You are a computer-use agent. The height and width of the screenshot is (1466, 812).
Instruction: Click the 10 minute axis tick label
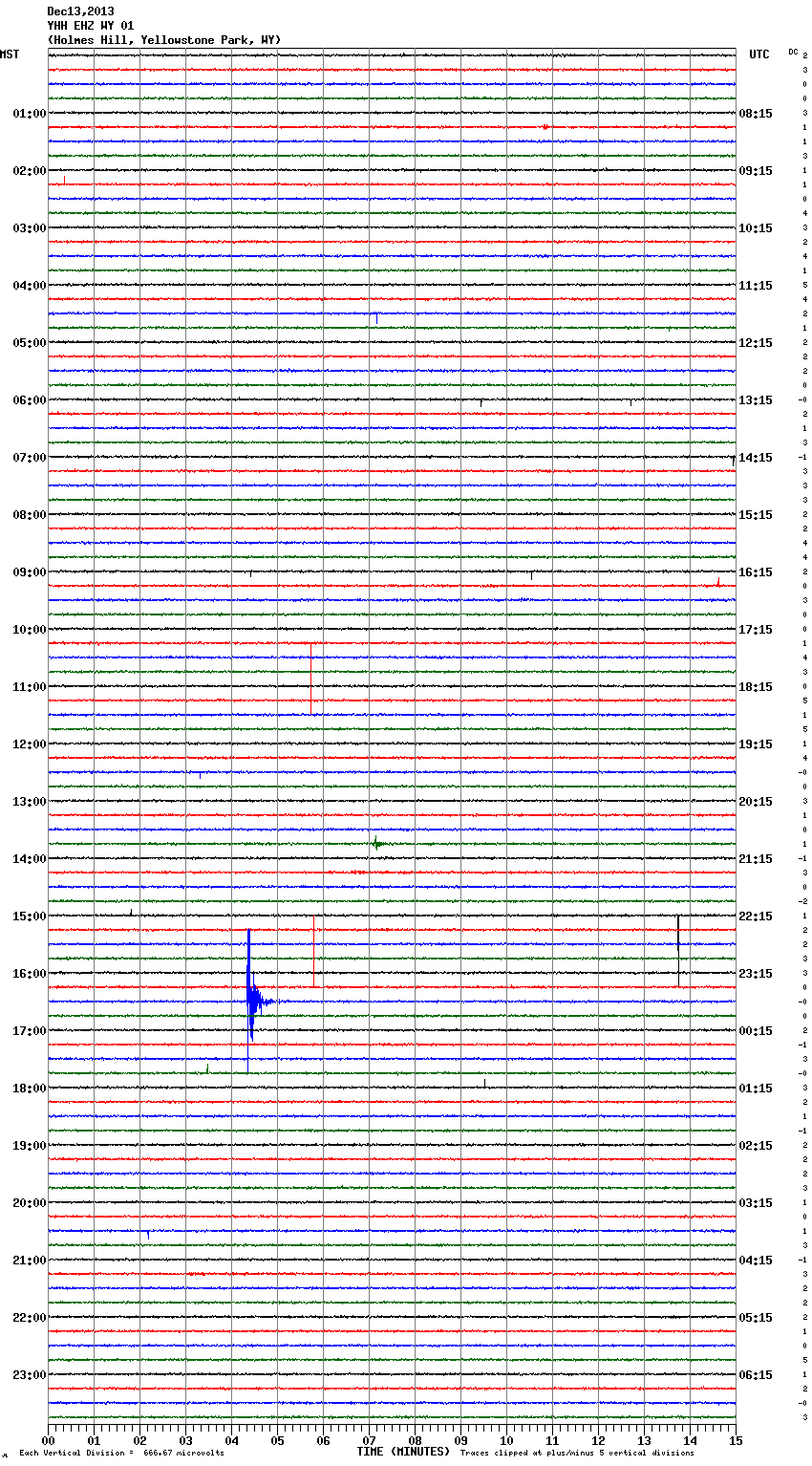[x=506, y=1440]
